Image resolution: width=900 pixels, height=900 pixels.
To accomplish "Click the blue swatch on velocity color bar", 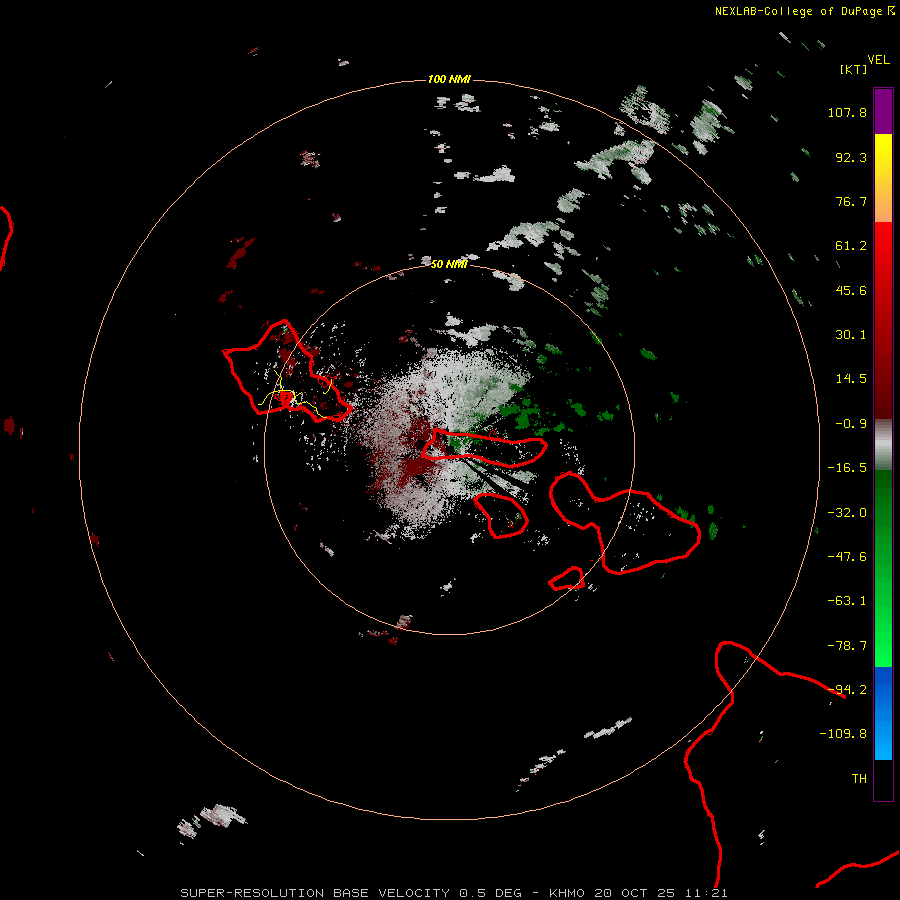I will [883, 713].
